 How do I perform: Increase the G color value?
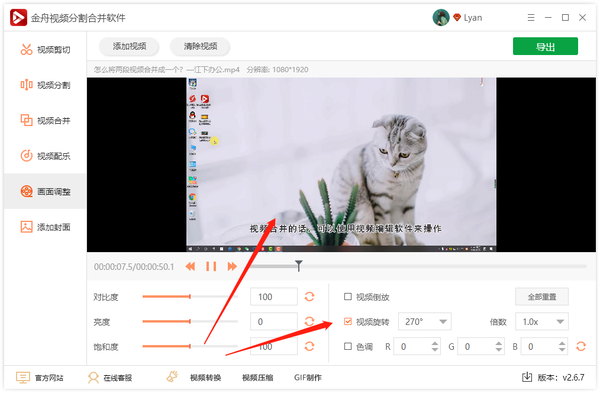(498, 343)
